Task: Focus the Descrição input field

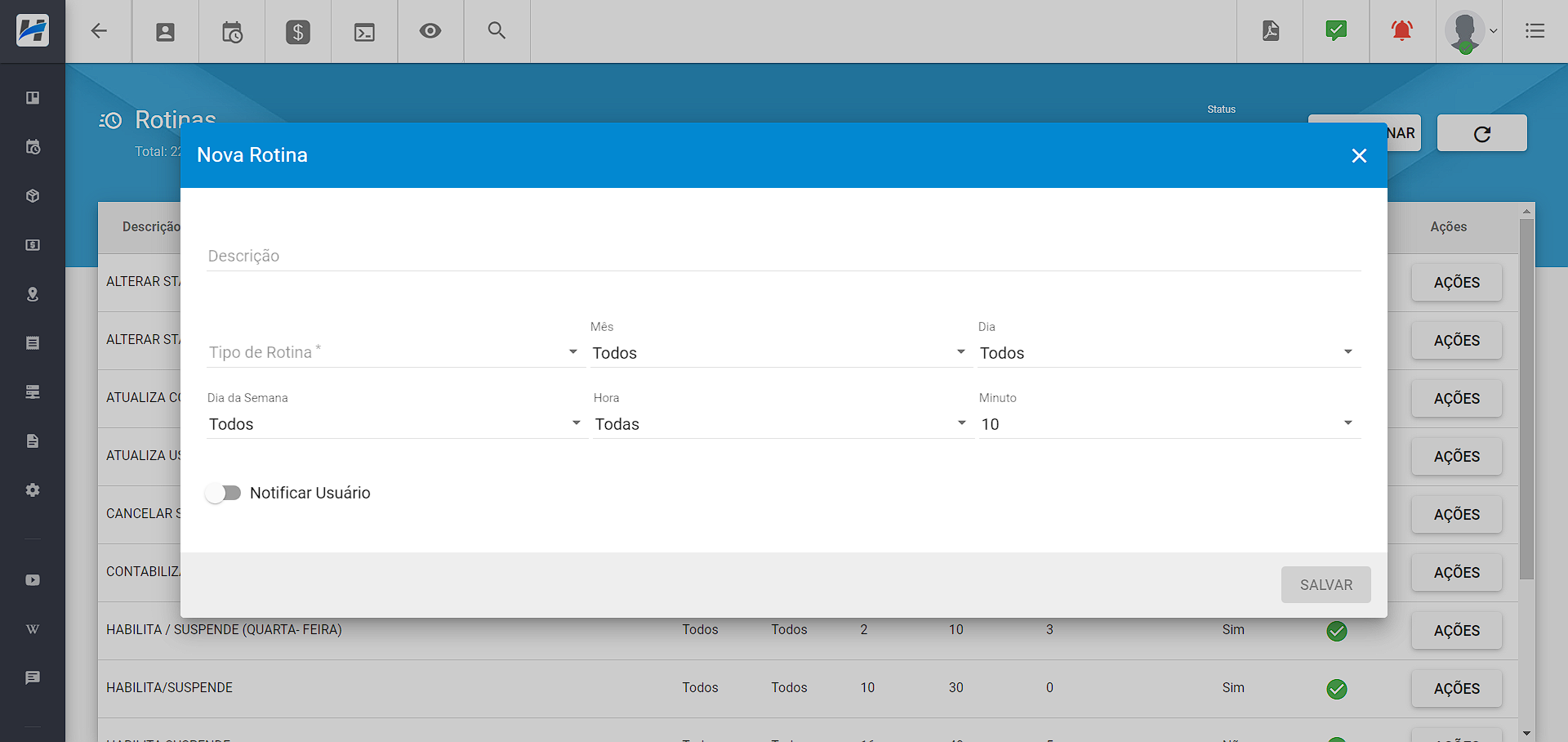Action: [x=784, y=256]
